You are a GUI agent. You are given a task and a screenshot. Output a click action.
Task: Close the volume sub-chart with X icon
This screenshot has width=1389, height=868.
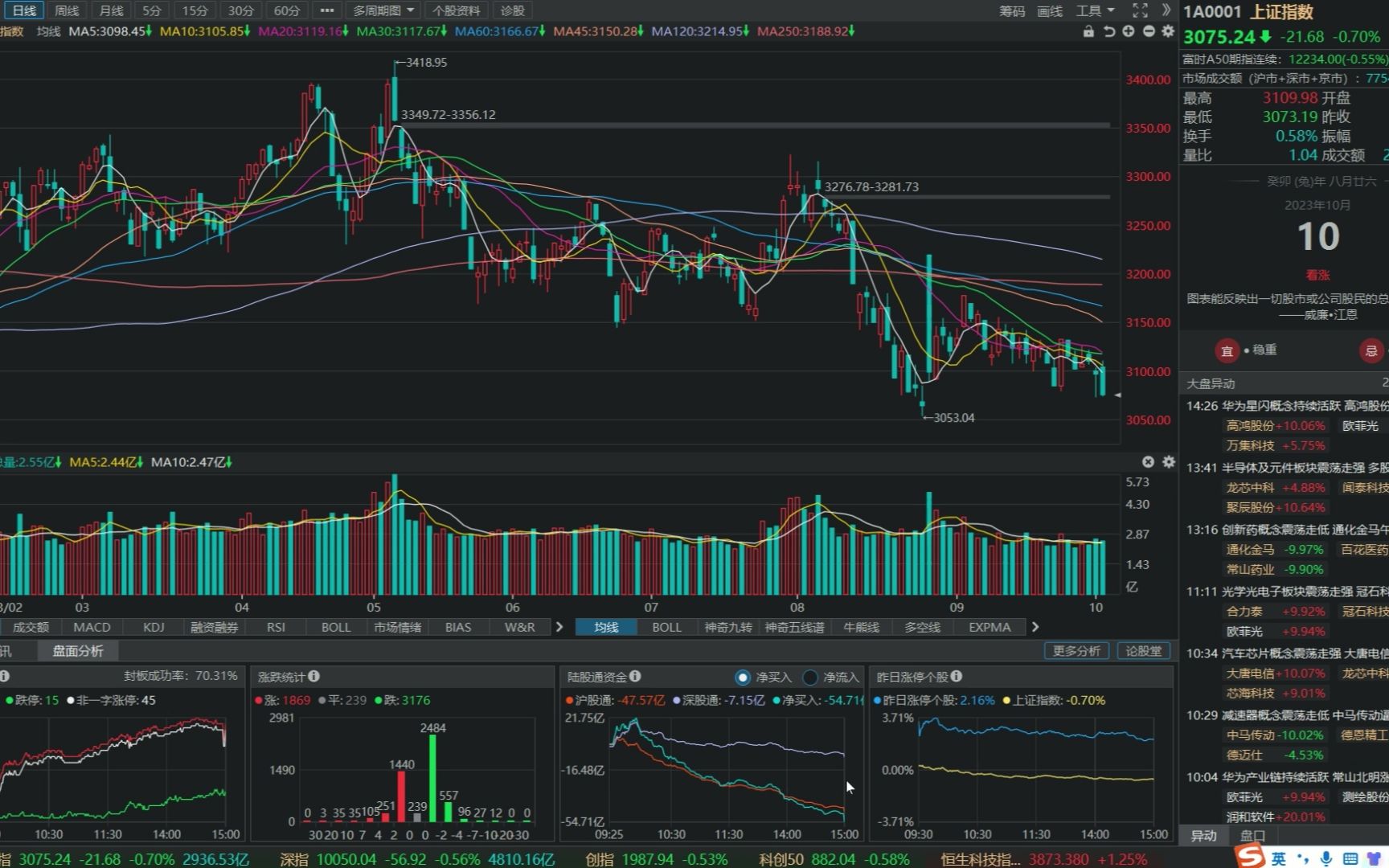pos(1148,462)
